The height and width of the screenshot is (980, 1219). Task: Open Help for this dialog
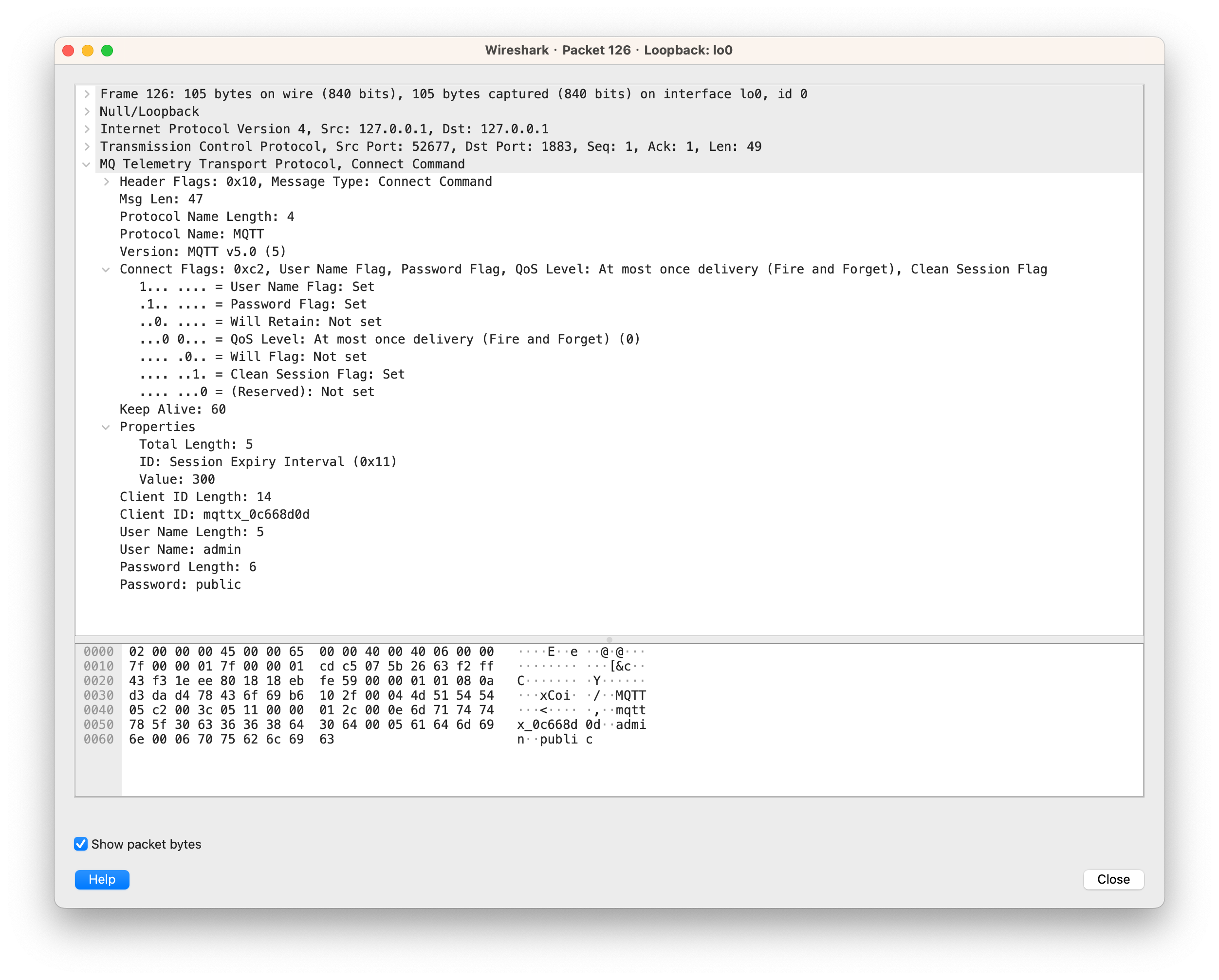(x=102, y=879)
